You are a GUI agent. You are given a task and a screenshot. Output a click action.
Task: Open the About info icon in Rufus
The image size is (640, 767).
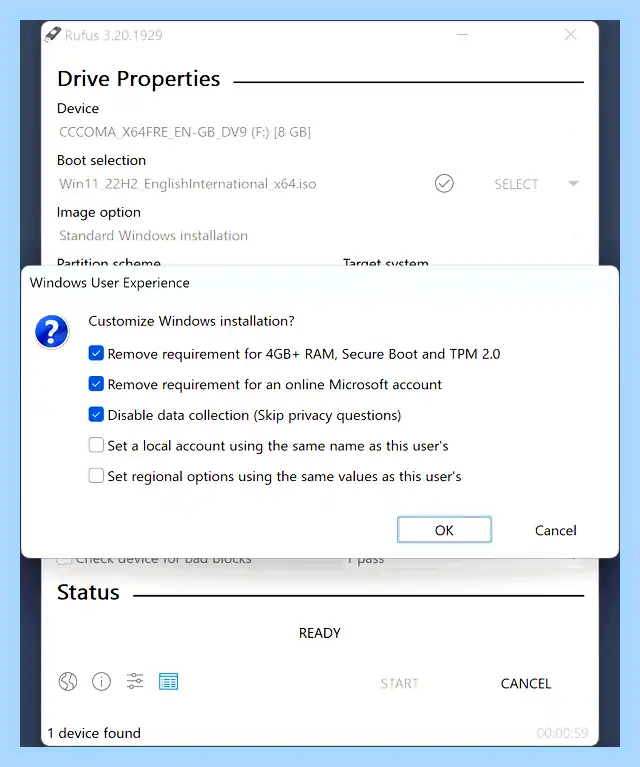(x=101, y=681)
